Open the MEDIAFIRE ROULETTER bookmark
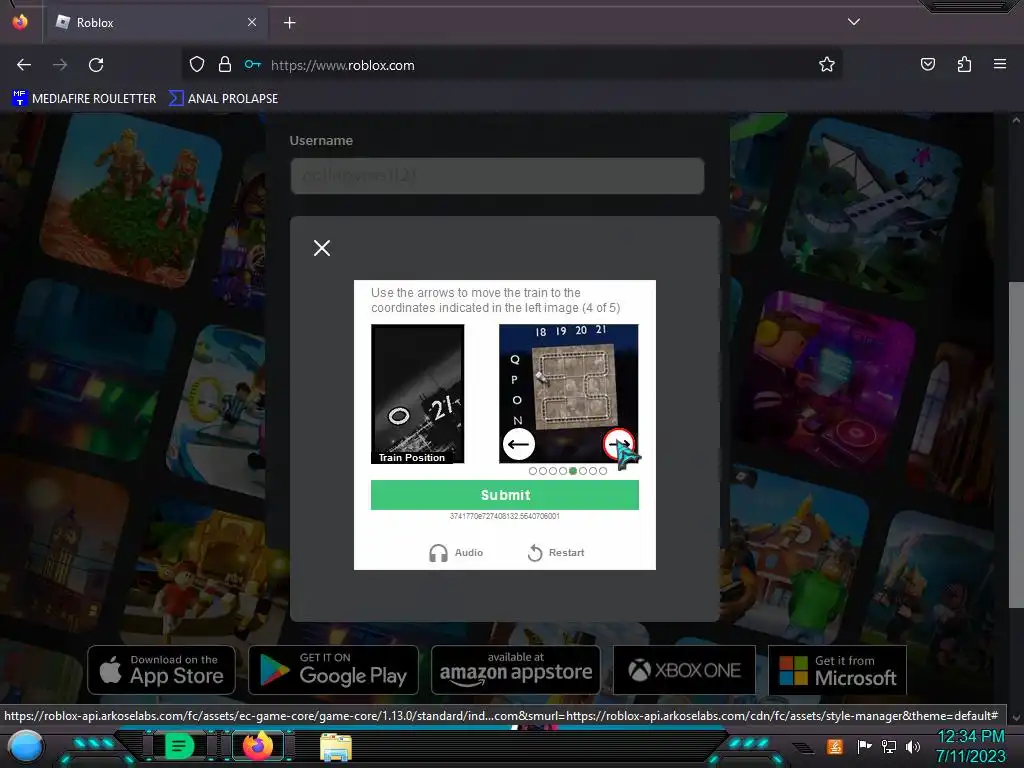The width and height of the screenshot is (1024, 768). (84, 99)
